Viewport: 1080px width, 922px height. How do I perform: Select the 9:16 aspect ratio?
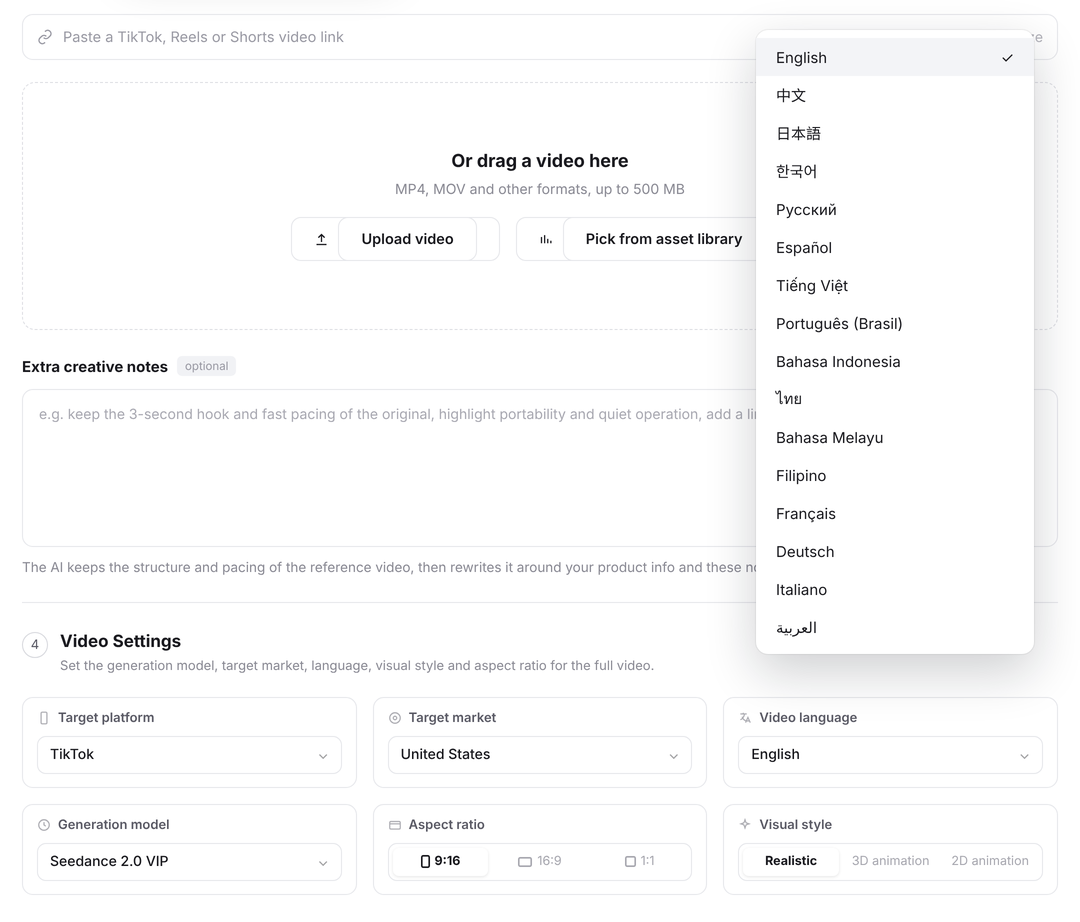(x=439, y=861)
